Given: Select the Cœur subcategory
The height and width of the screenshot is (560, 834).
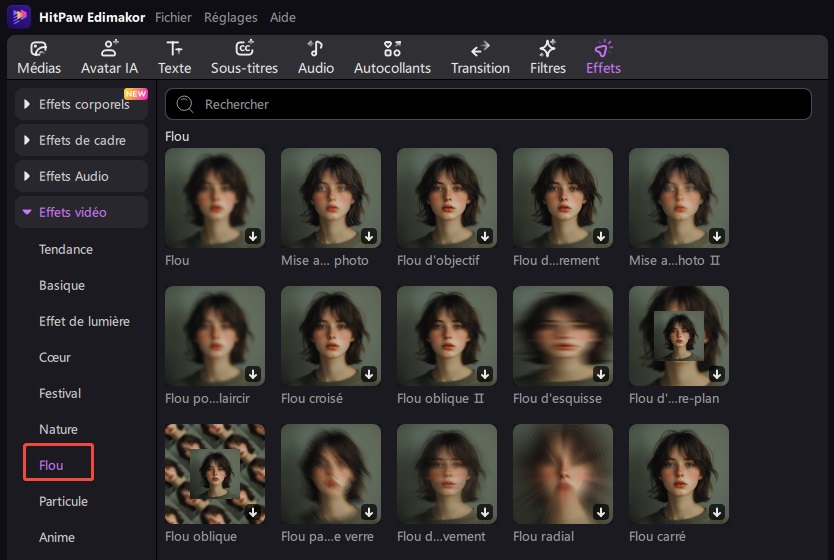Looking at the screenshot, I should pos(55,357).
